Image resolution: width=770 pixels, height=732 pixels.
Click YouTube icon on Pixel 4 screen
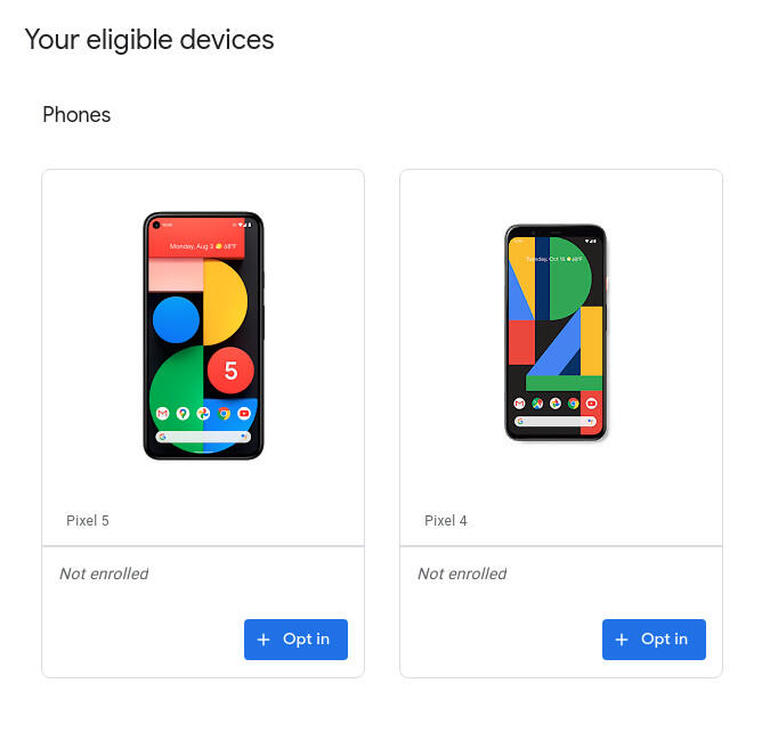point(592,404)
